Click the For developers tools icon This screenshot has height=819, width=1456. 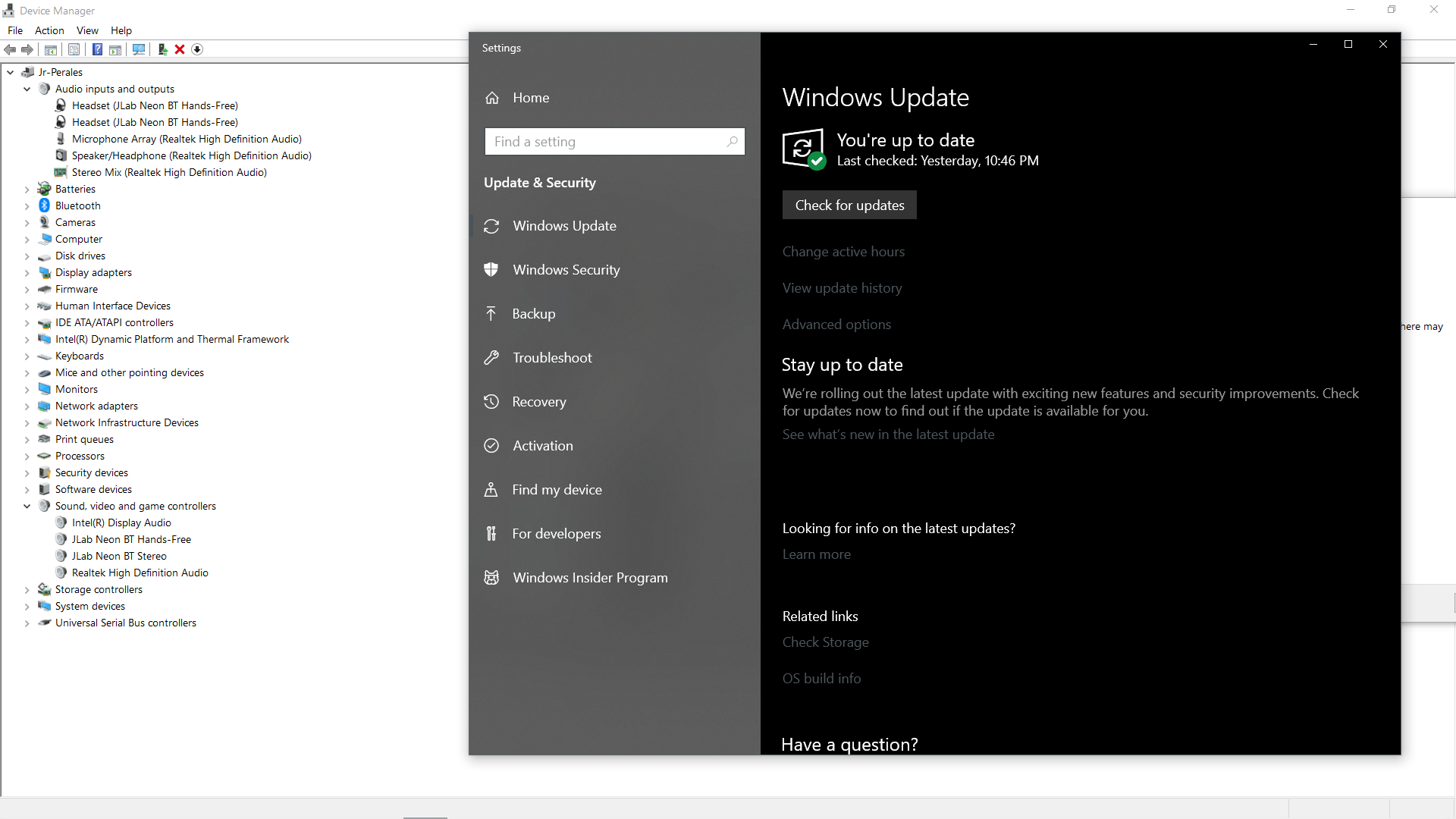pos(491,534)
